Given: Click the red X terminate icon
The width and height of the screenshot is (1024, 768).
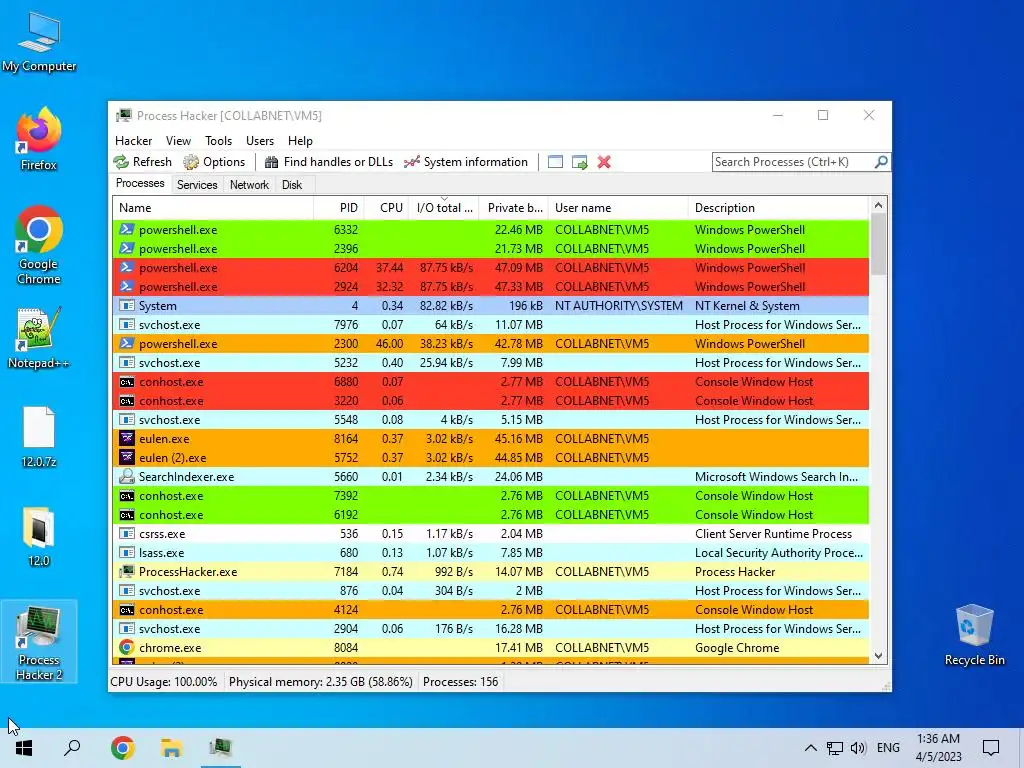Looking at the screenshot, I should tap(604, 162).
